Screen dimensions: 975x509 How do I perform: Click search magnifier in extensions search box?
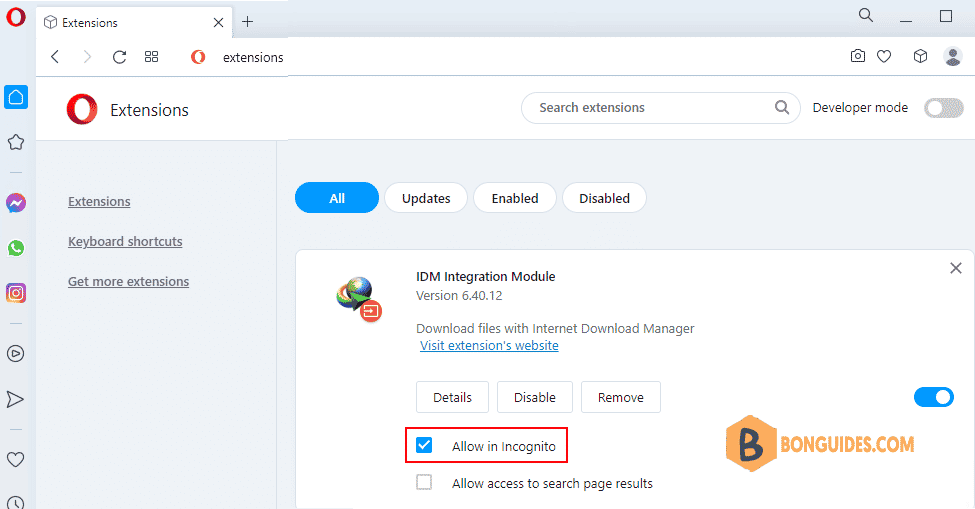782,108
